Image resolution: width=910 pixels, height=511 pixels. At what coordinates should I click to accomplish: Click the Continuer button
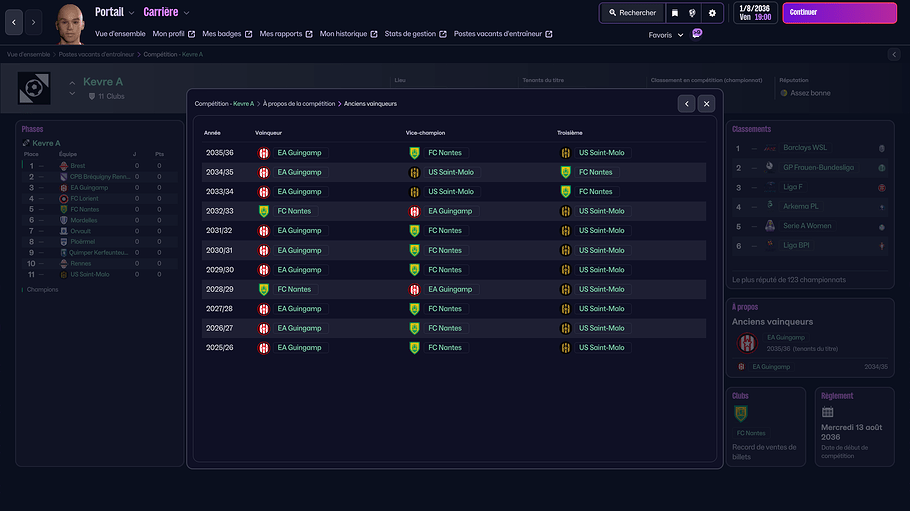click(839, 13)
